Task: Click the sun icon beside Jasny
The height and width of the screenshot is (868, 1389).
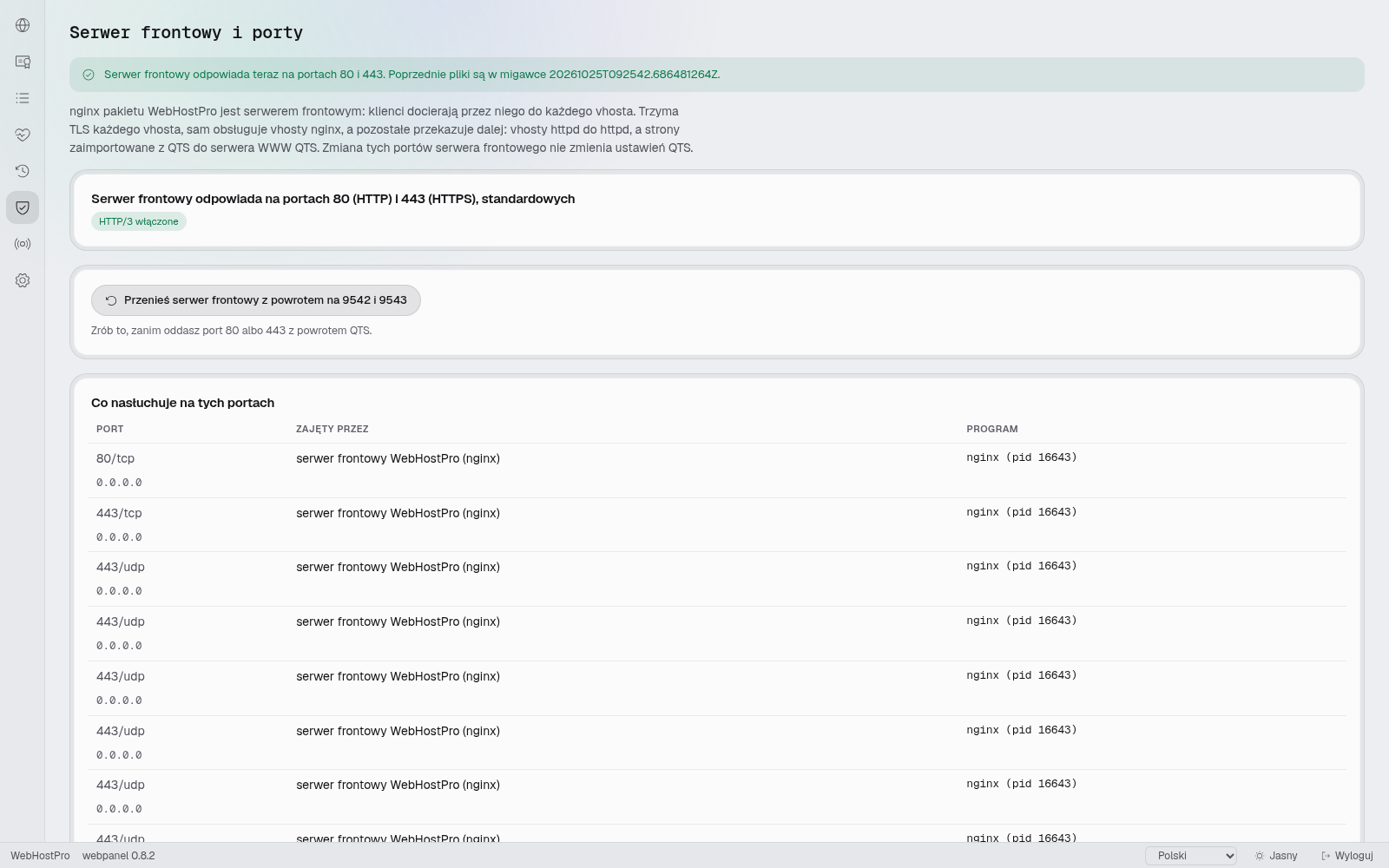Action: click(x=1260, y=856)
